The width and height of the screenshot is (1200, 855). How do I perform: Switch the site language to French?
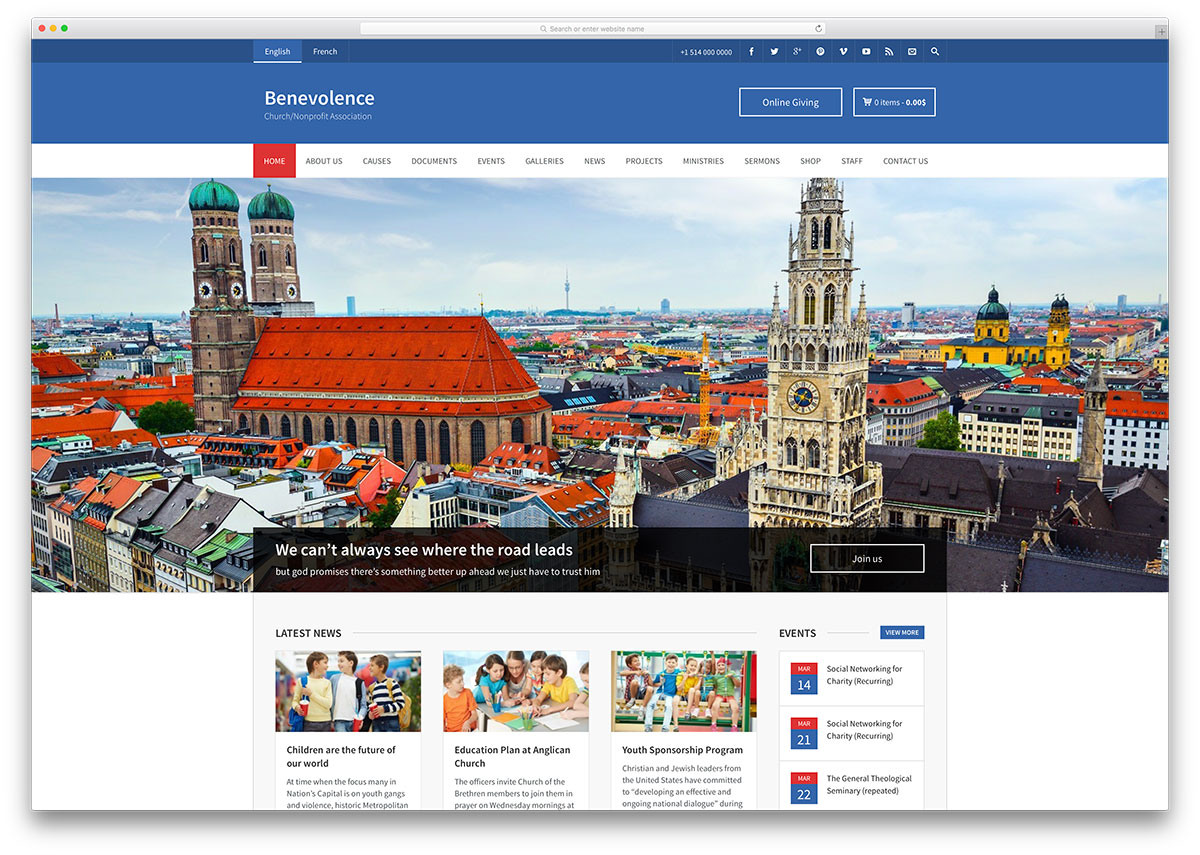[325, 51]
